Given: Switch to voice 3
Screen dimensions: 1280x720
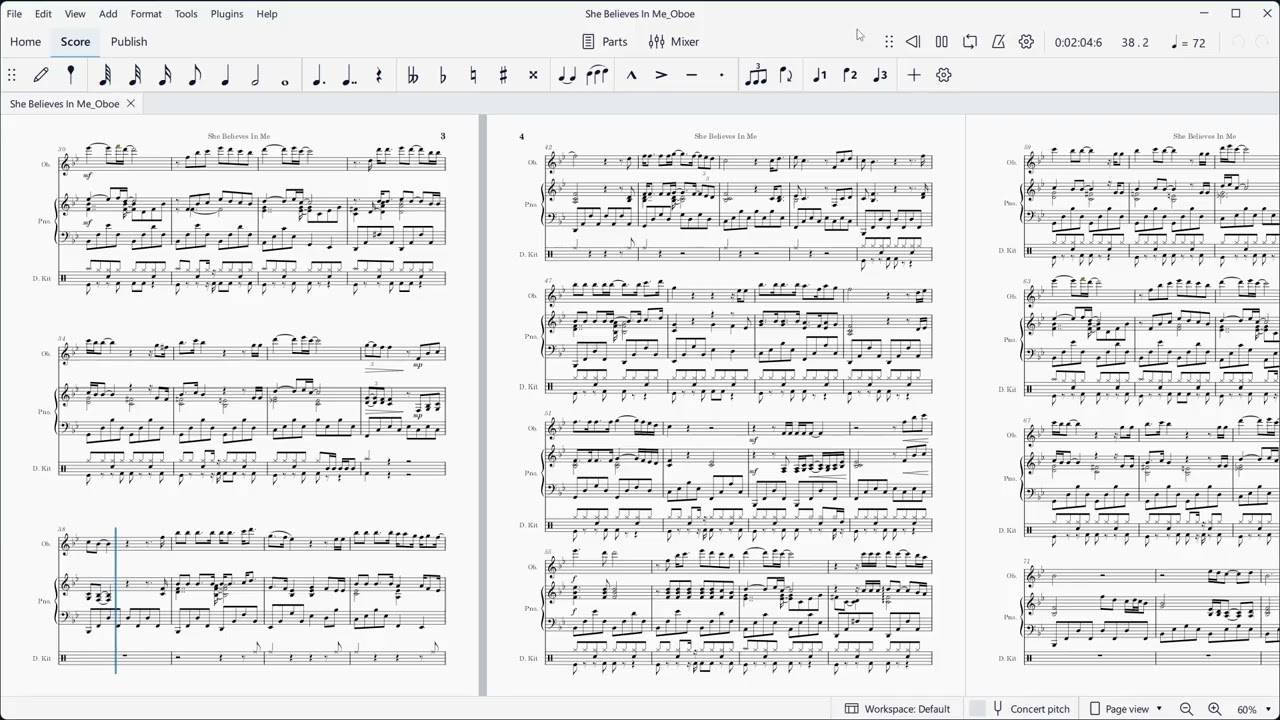Looking at the screenshot, I should click(x=880, y=75).
